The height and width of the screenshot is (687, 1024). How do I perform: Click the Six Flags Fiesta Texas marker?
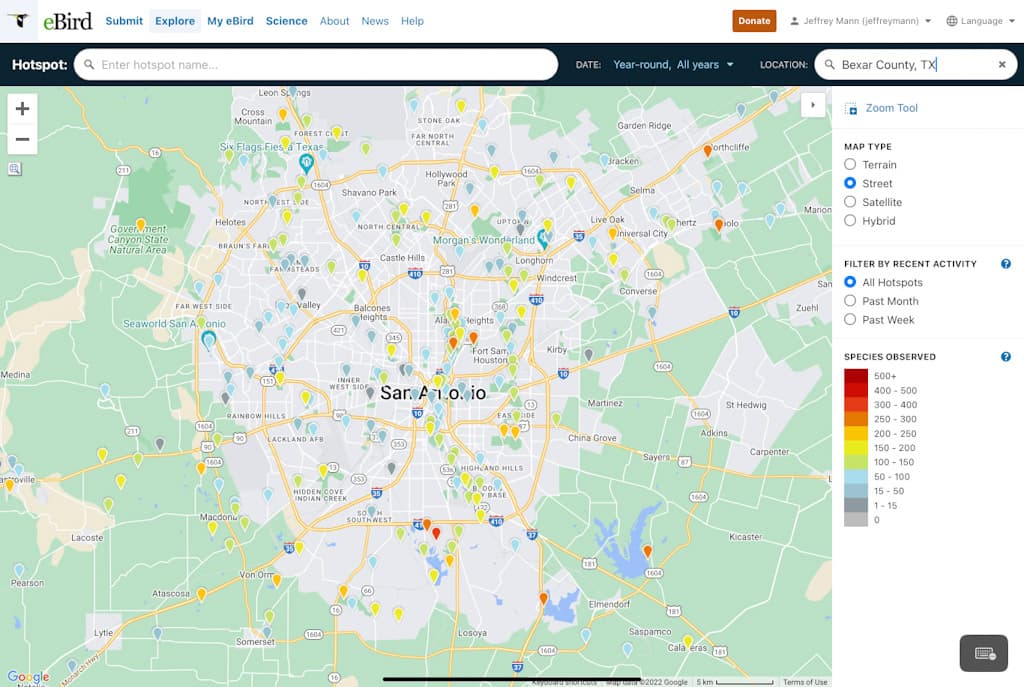(x=306, y=163)
